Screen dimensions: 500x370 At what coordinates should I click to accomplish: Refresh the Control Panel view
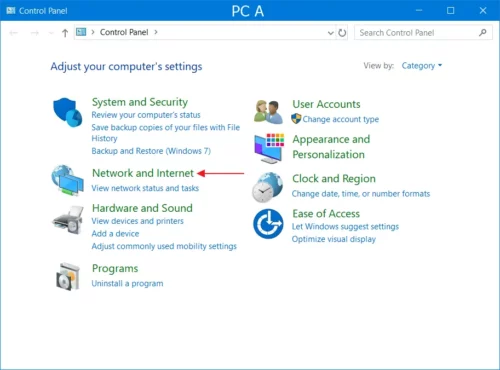(x=342, y=33)
